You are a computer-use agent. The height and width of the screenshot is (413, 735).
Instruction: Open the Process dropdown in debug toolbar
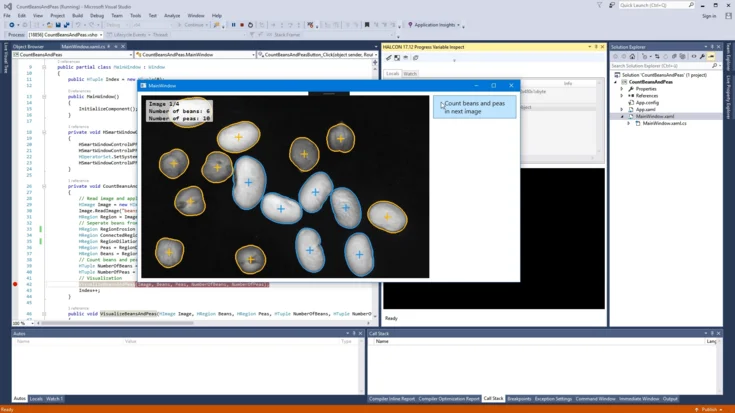pos(100,35)
